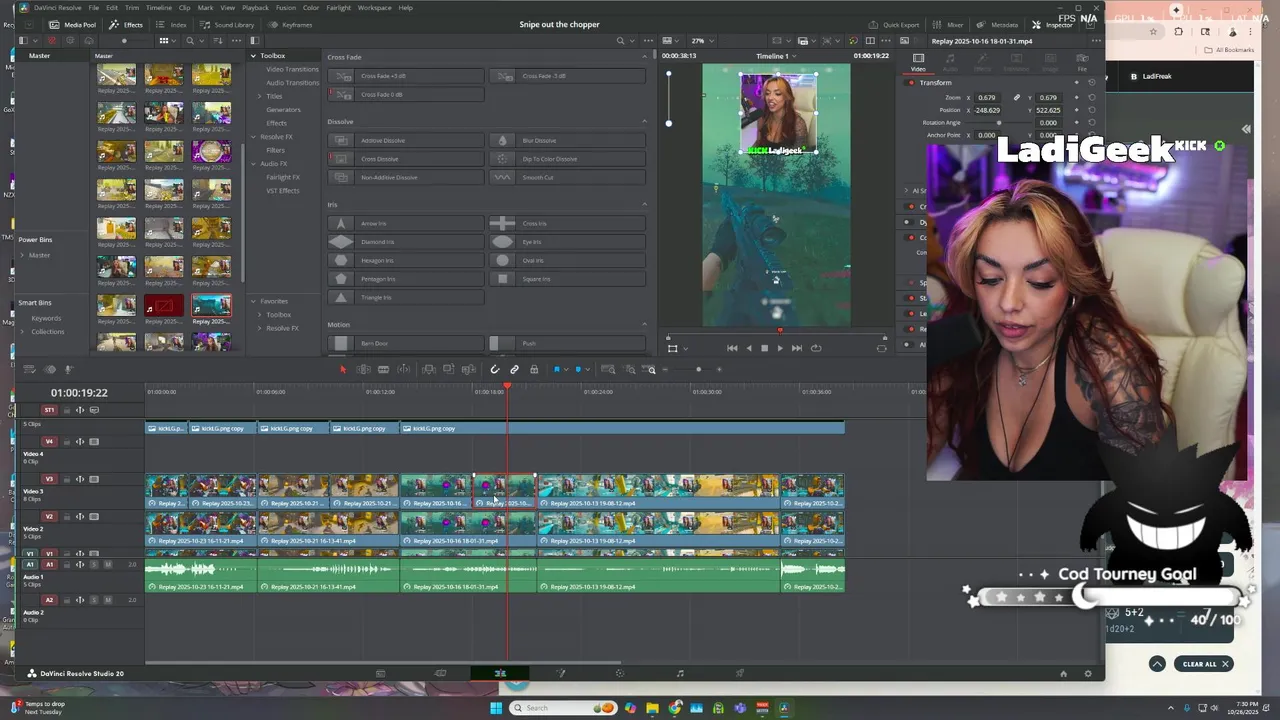Viewport: 1280px width, 720px height.
Task: Toggle timeline snapping magnet icon
Action: [x=495, y=370]
